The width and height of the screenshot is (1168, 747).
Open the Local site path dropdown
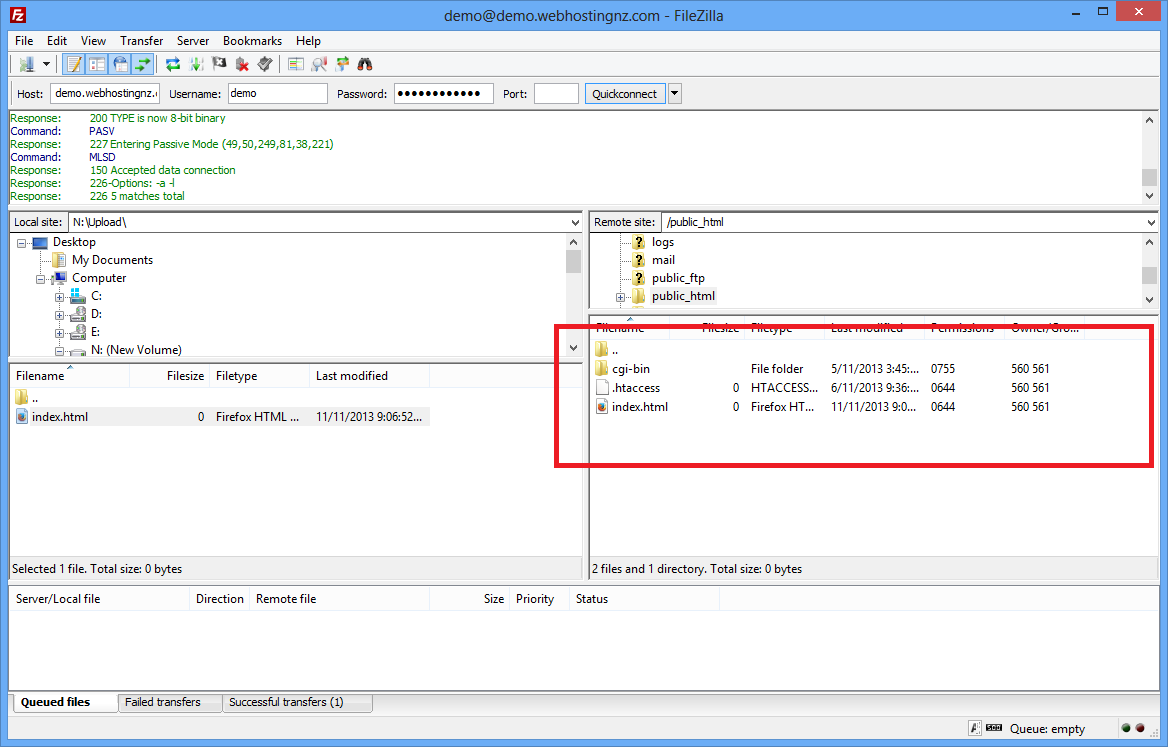(574, 222)
